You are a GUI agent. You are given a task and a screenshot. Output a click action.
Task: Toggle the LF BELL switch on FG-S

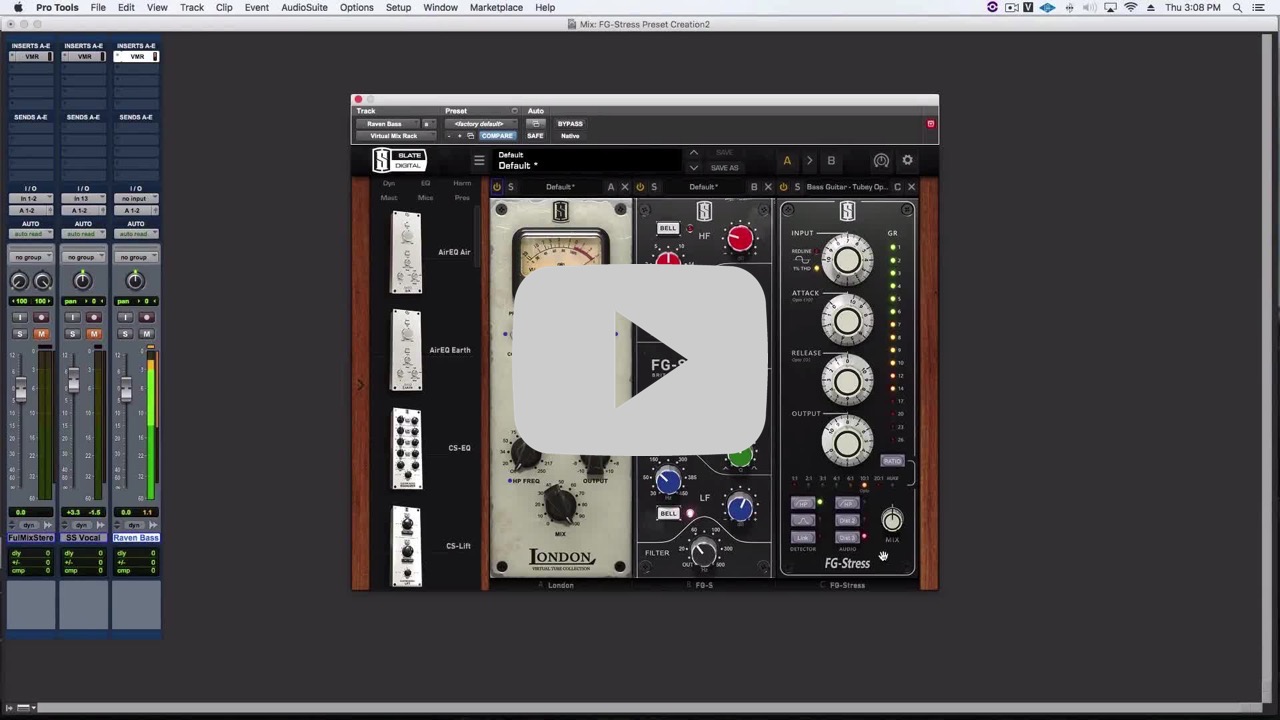[668, 513]
